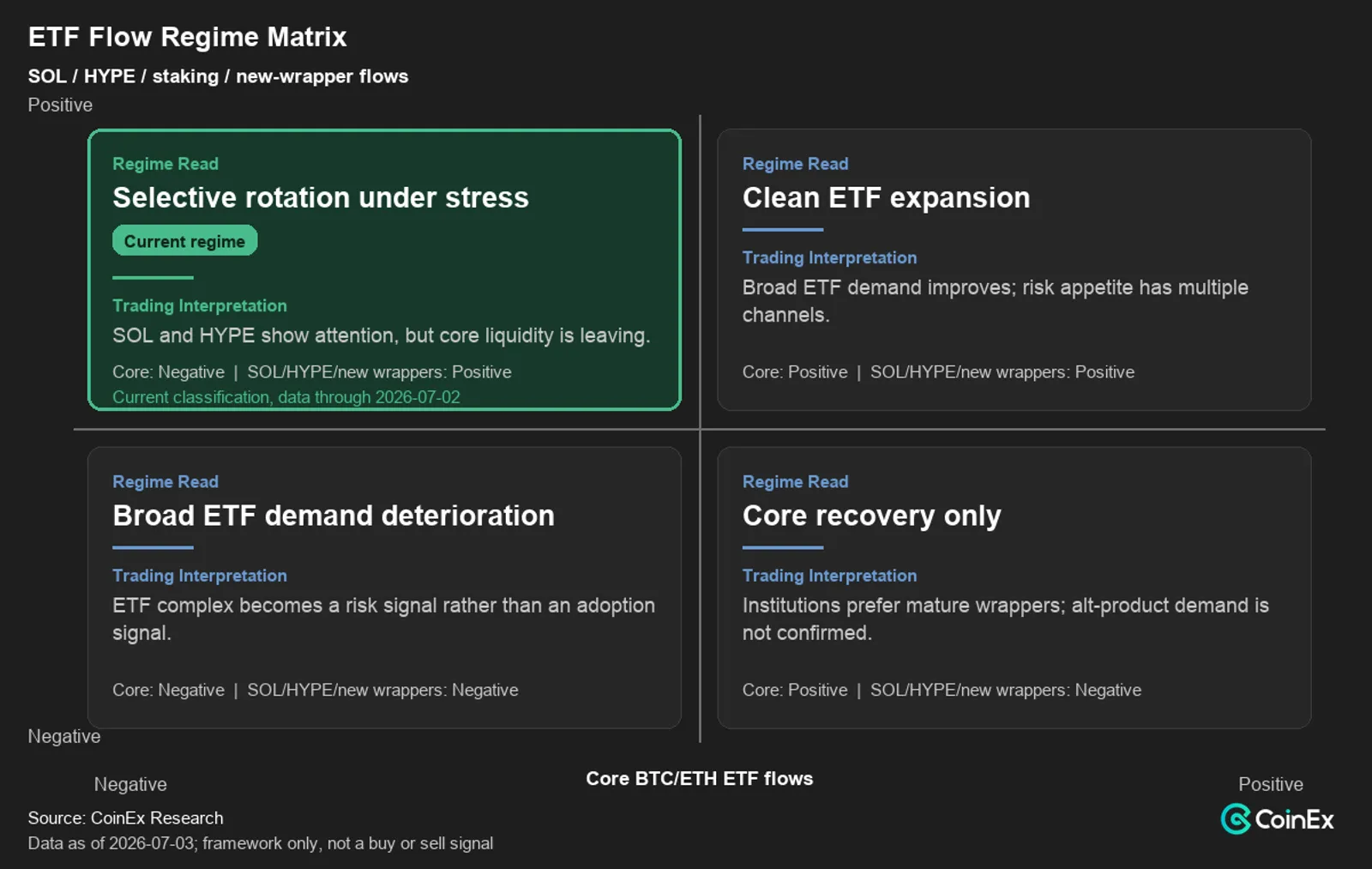Click 'Trading Interpretation' in Core recovery only card

(x=829, y=576)
